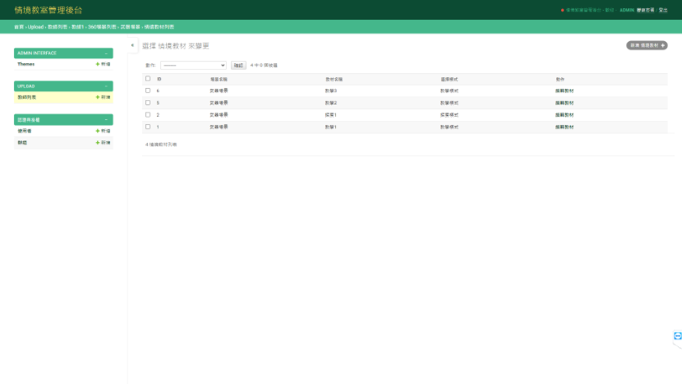The width and height of the screenshot is (682, 384).
Task: Click the 360場景列表 breadcrumb link
Action: [x=102, y=27]
